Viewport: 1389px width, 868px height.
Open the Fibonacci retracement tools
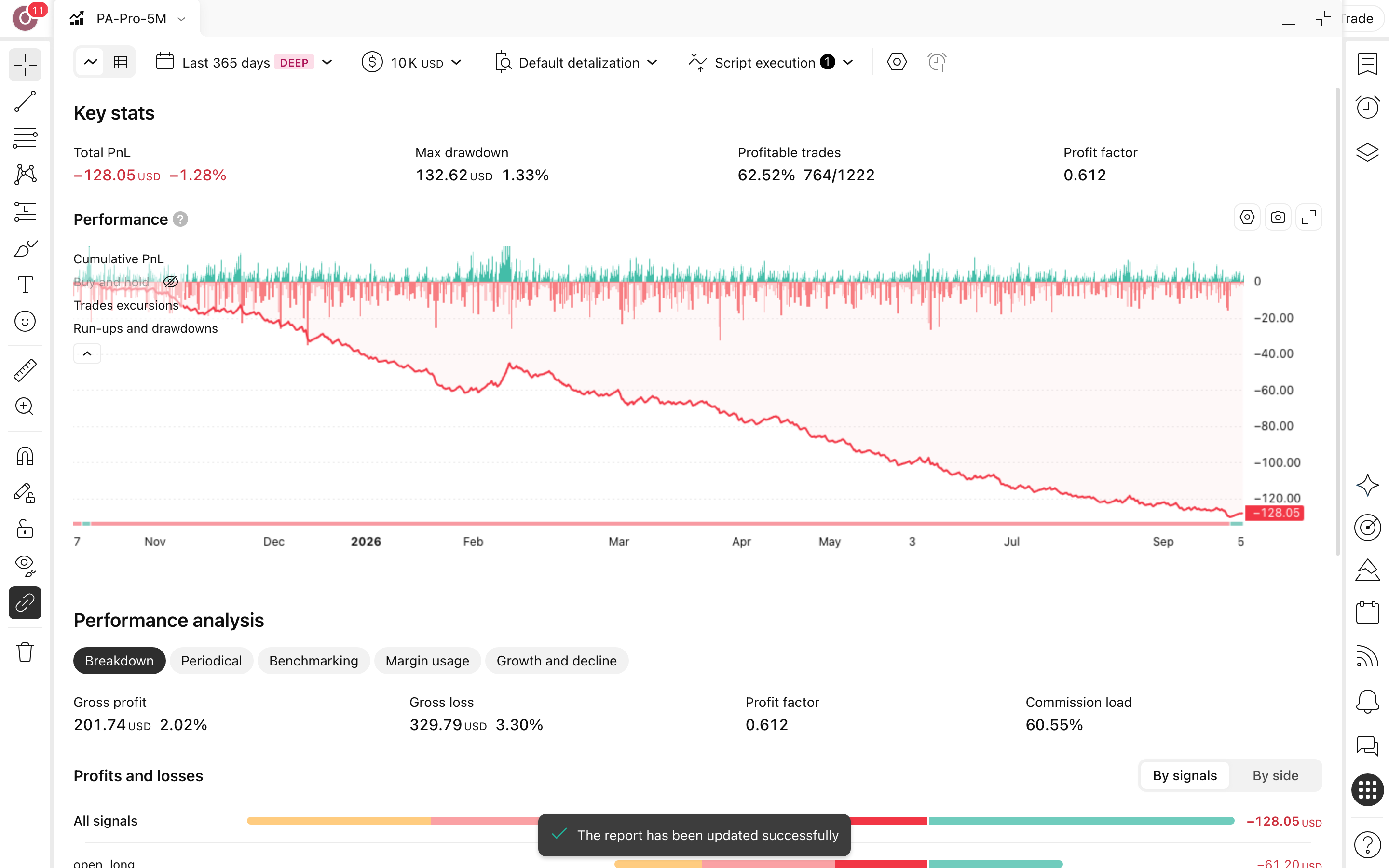pos(25,138)
